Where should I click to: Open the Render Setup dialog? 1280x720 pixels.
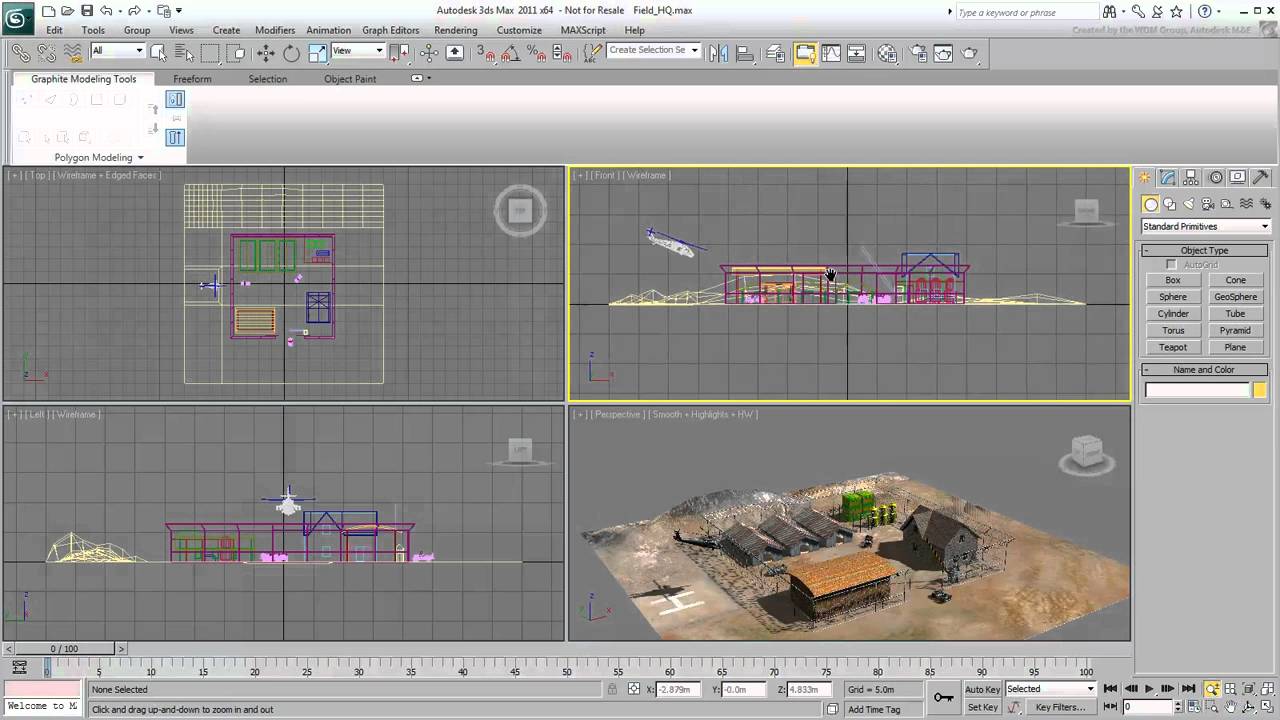tap(918, 53)
